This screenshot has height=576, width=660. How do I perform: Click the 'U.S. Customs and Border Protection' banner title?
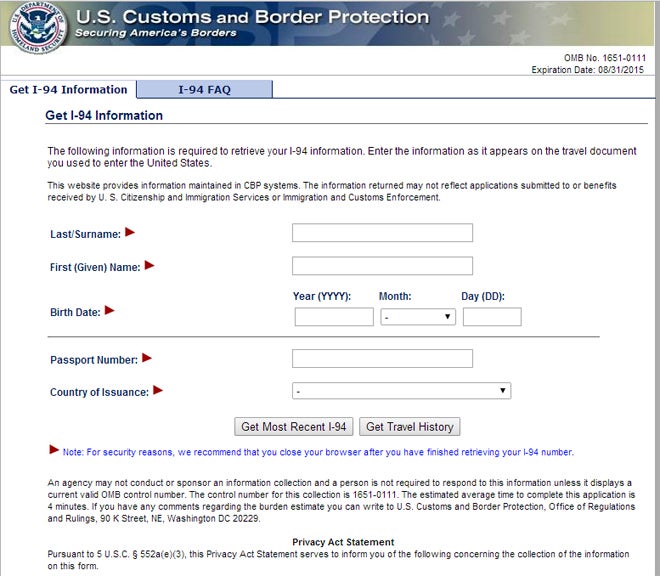coord(252,17)
